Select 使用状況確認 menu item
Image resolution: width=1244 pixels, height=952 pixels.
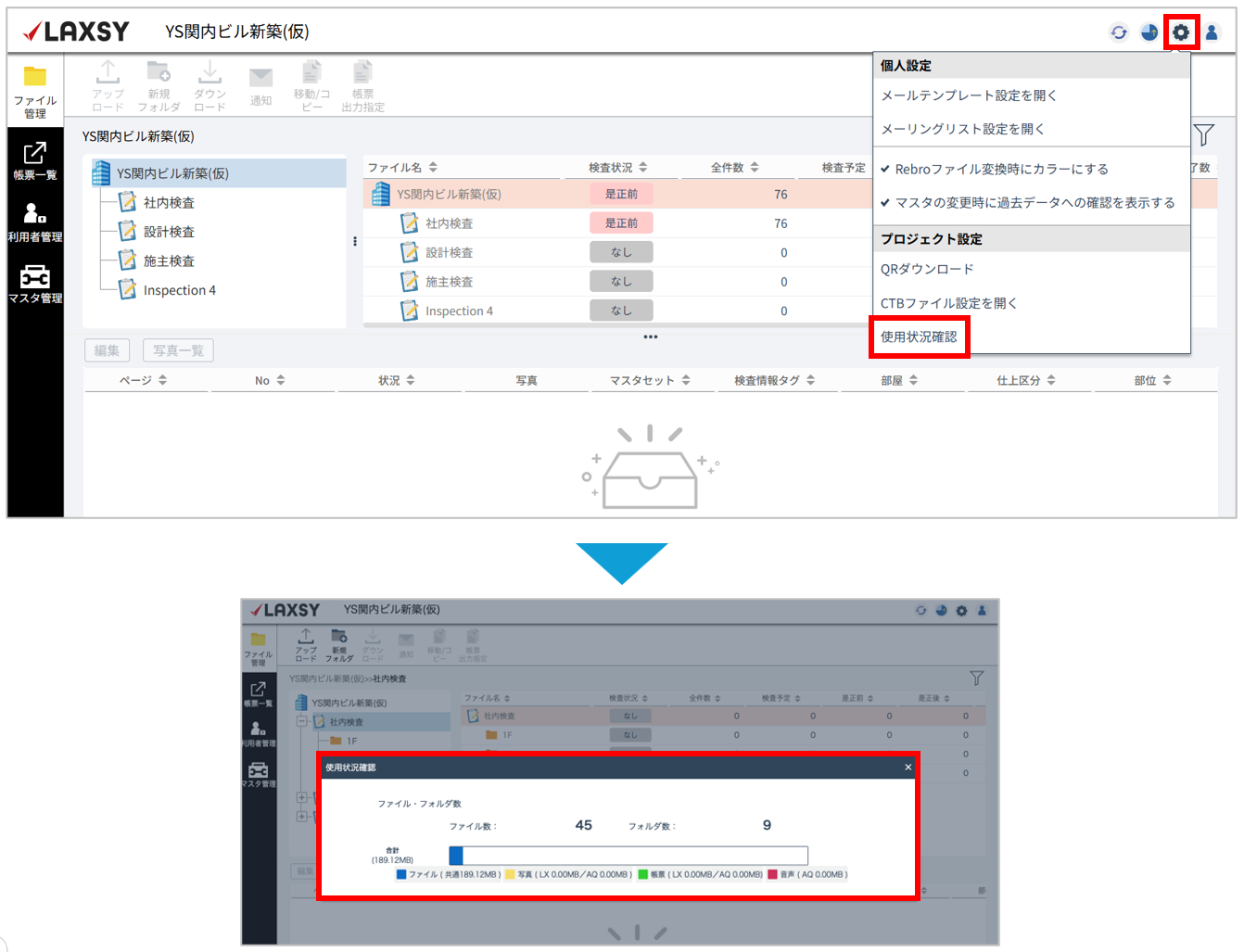click(x=919, y=336)
